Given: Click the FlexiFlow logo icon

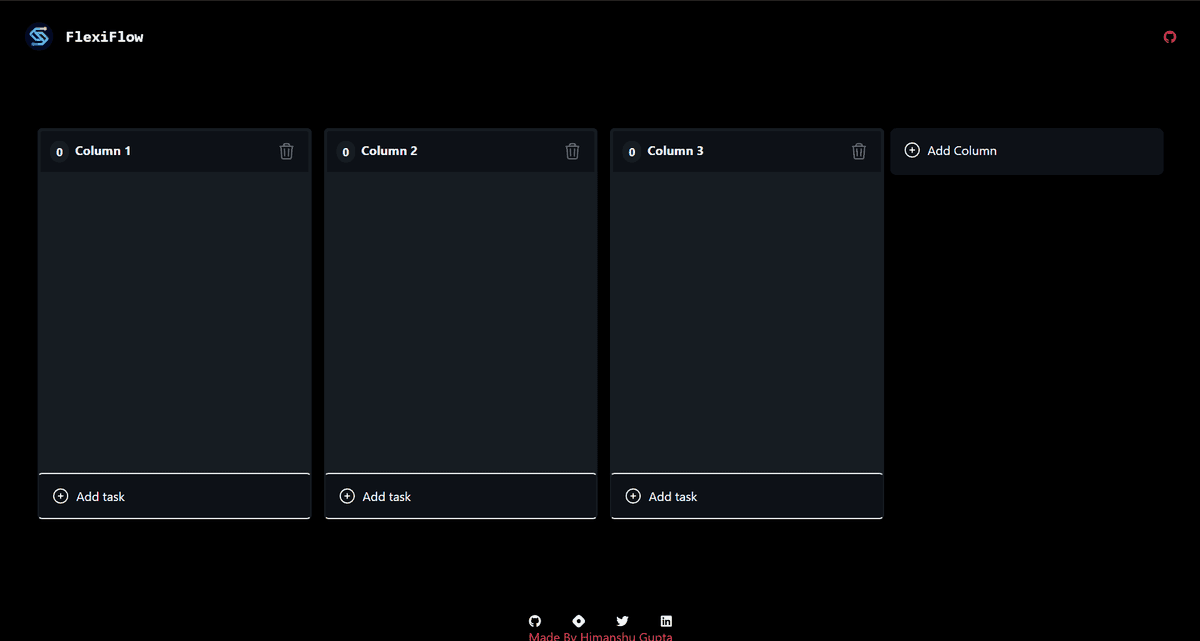Looking at the screenshot, I should coord(39,37).
